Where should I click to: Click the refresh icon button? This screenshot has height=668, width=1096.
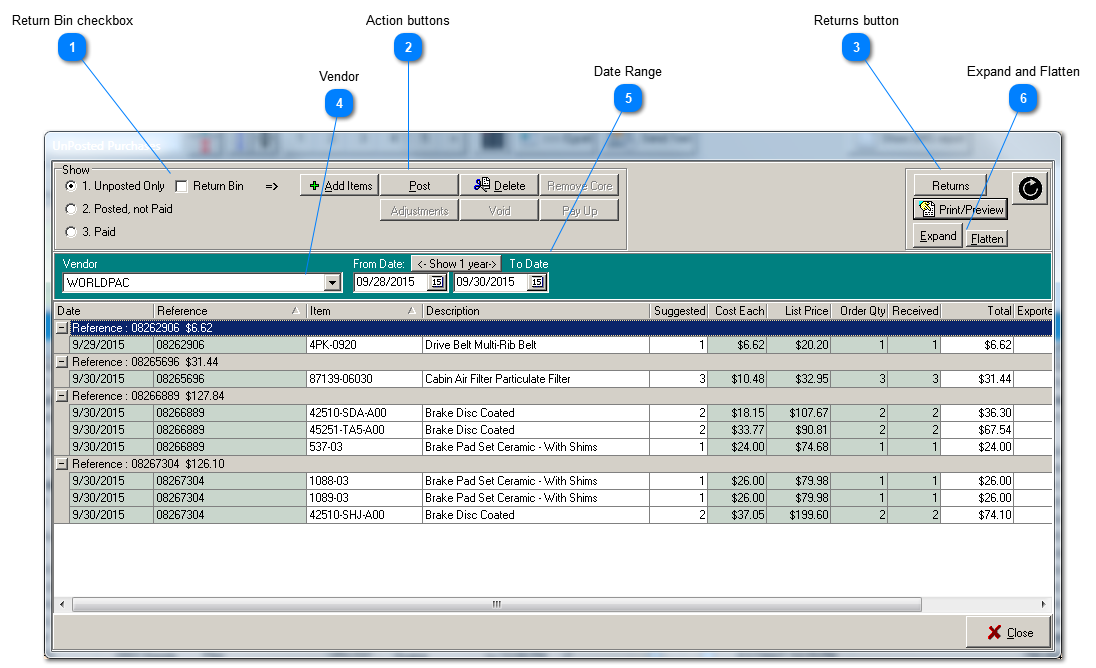point(1030,188)
